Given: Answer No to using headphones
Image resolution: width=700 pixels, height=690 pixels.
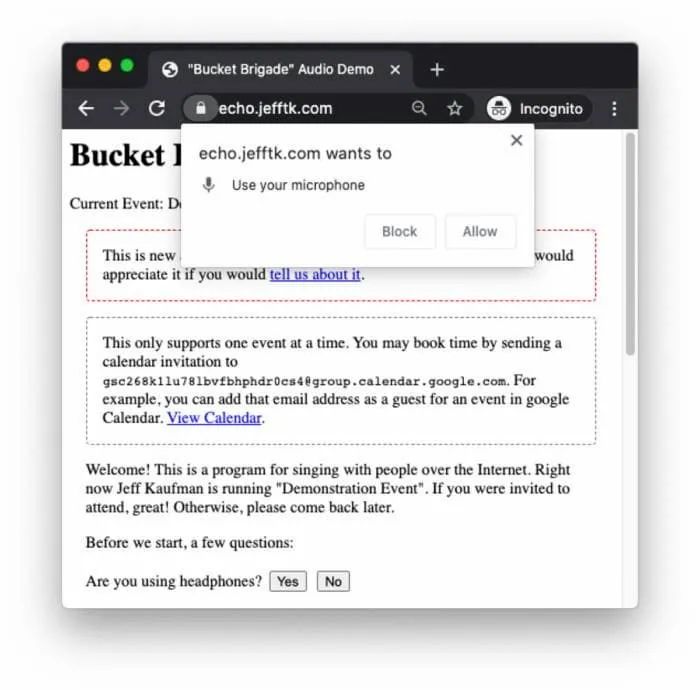Looking at the screenshot, I should 333,582.
